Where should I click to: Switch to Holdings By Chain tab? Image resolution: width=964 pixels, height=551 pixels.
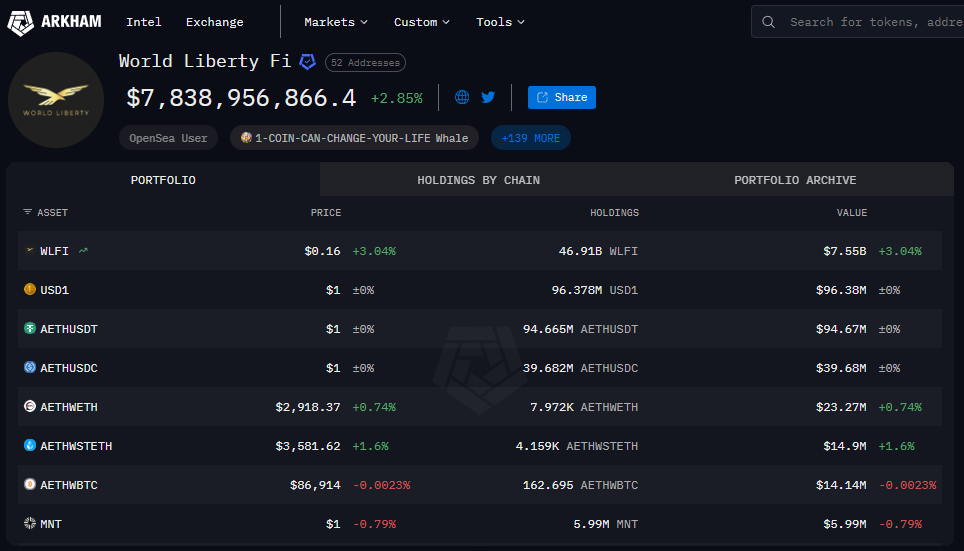[x=478, y=180]
